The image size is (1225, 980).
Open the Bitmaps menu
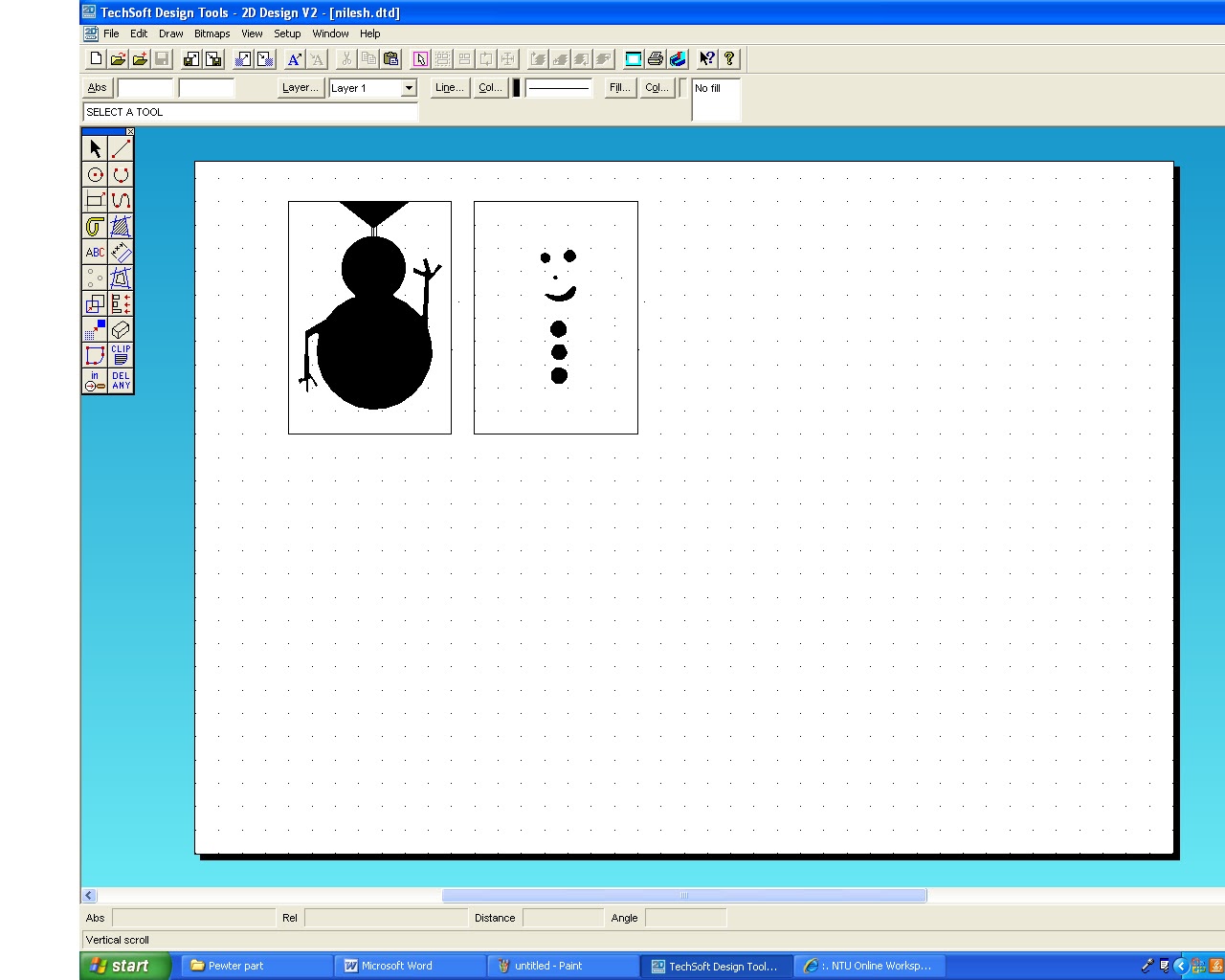tap(212, 33)
